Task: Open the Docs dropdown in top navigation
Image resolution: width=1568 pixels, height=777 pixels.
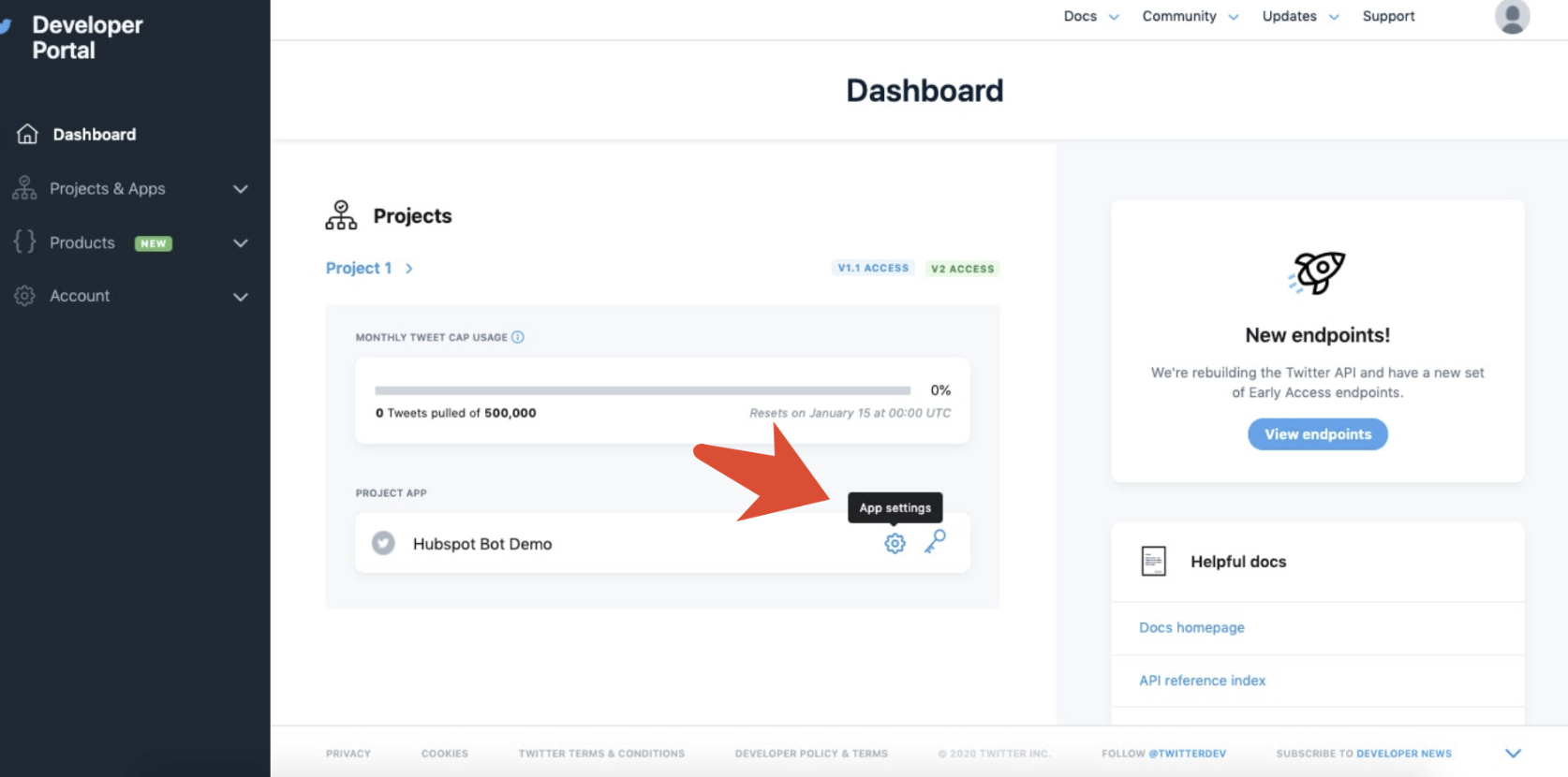Action: [1091, 16]
